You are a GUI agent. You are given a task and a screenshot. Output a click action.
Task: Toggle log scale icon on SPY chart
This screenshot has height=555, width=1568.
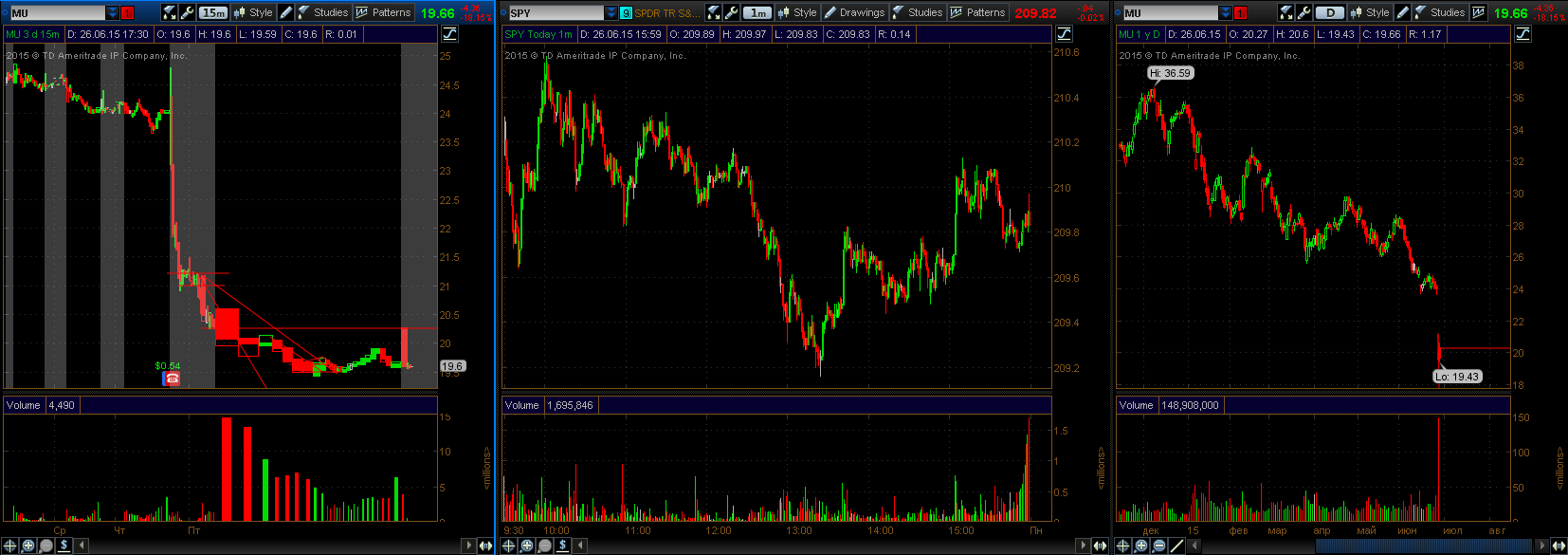1064,34
